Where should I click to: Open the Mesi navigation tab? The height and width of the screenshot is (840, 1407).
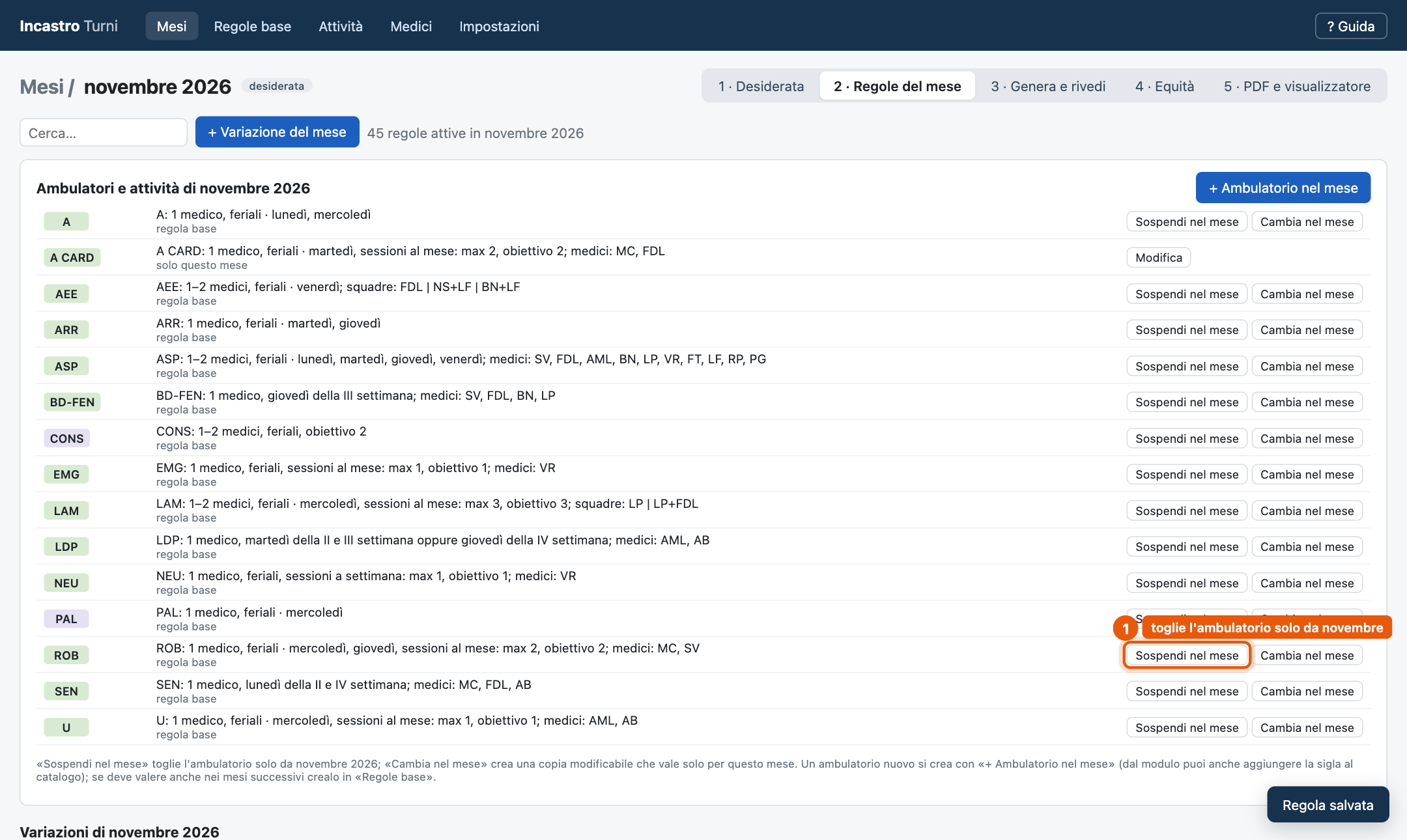pos(171,26)
